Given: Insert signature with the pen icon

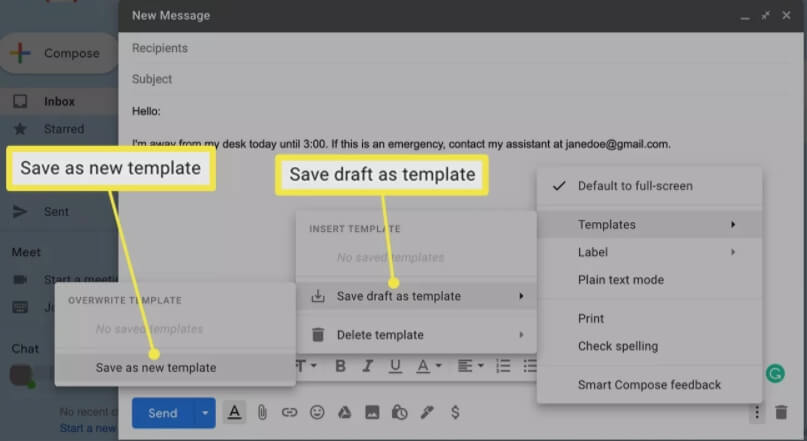Looking at the screenshot, I should pyautogui.click(x=427, y=412).
